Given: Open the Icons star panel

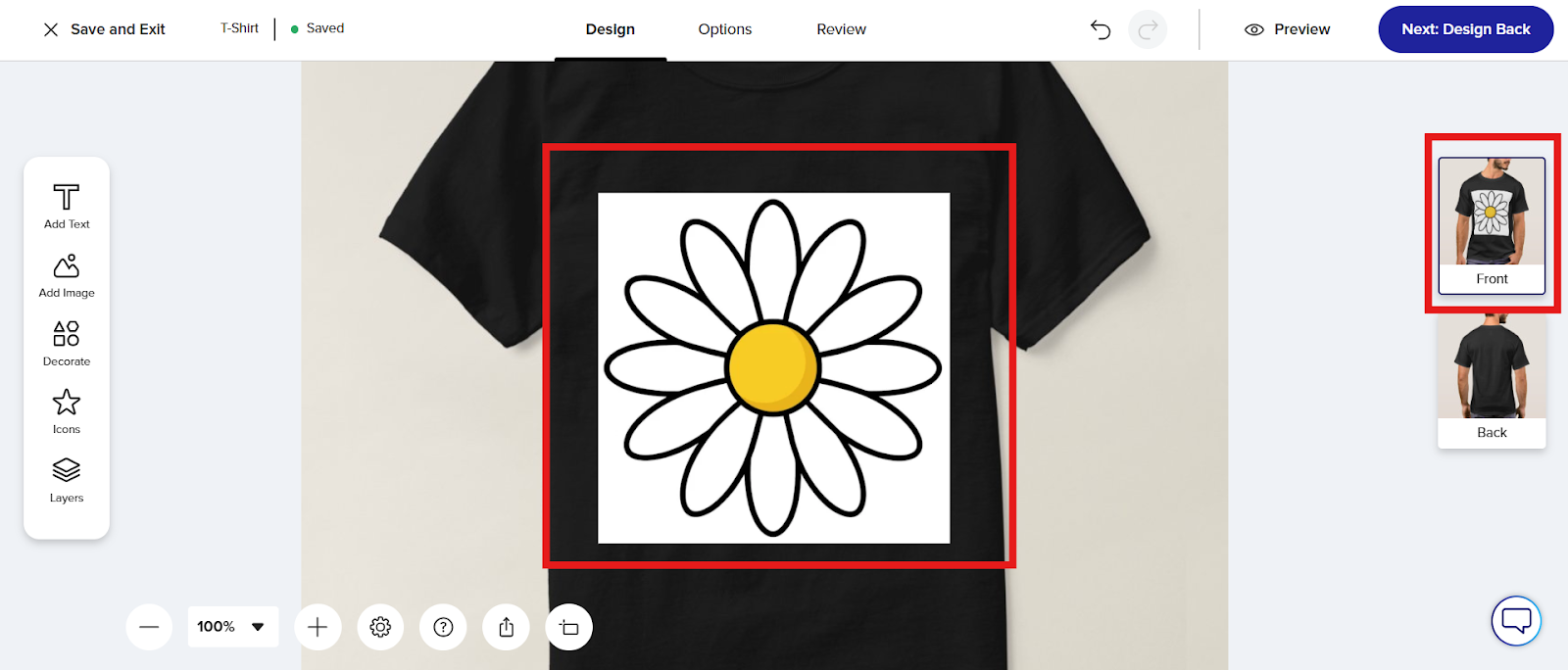Looking at the screenshot, I should coord(67,411).
